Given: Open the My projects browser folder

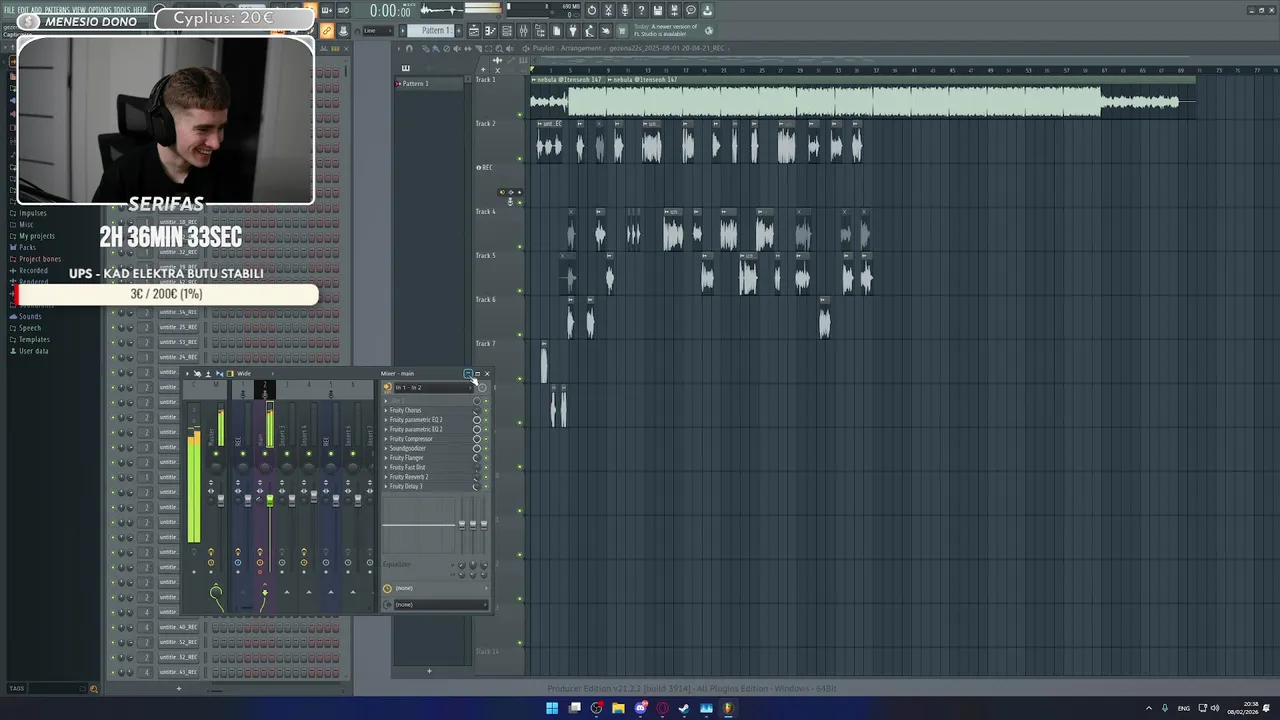Looking at the screenshot, I should point(37,236).
